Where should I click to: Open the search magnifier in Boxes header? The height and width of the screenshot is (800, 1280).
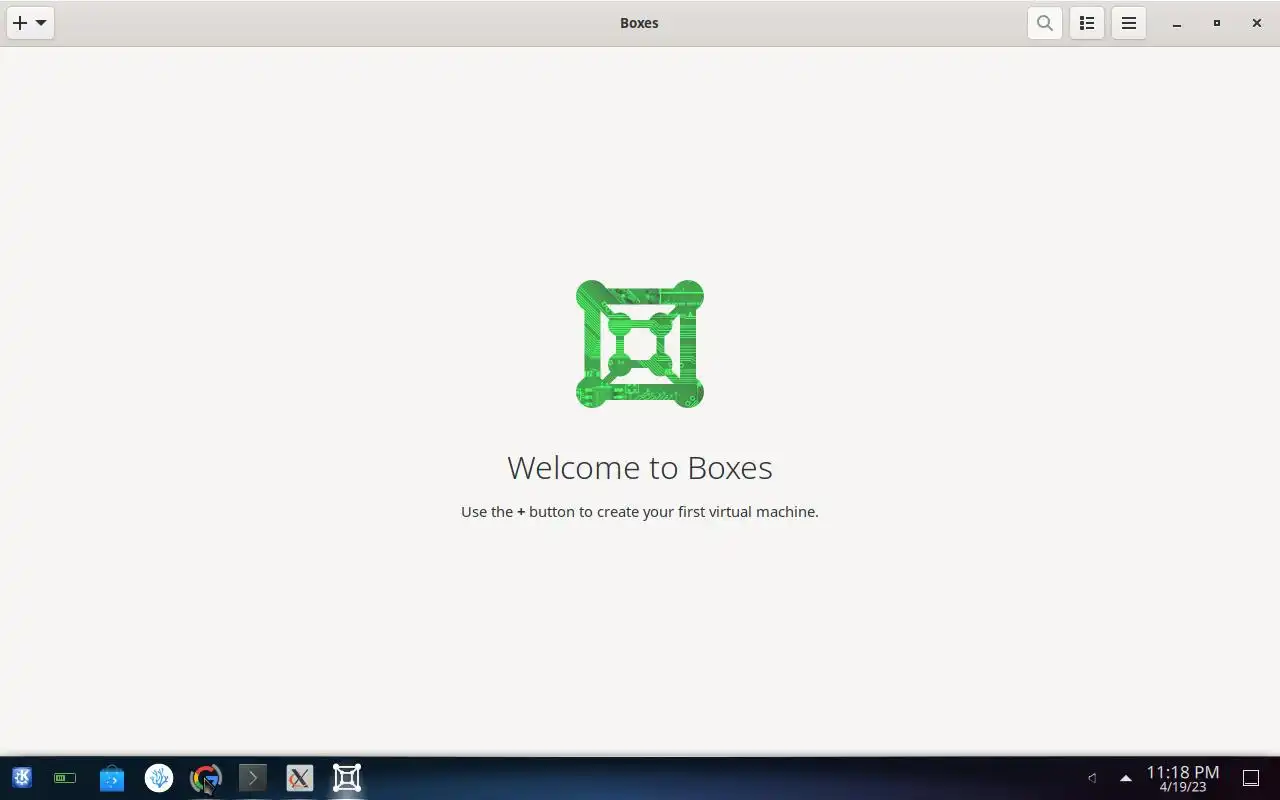(1045, 23)
